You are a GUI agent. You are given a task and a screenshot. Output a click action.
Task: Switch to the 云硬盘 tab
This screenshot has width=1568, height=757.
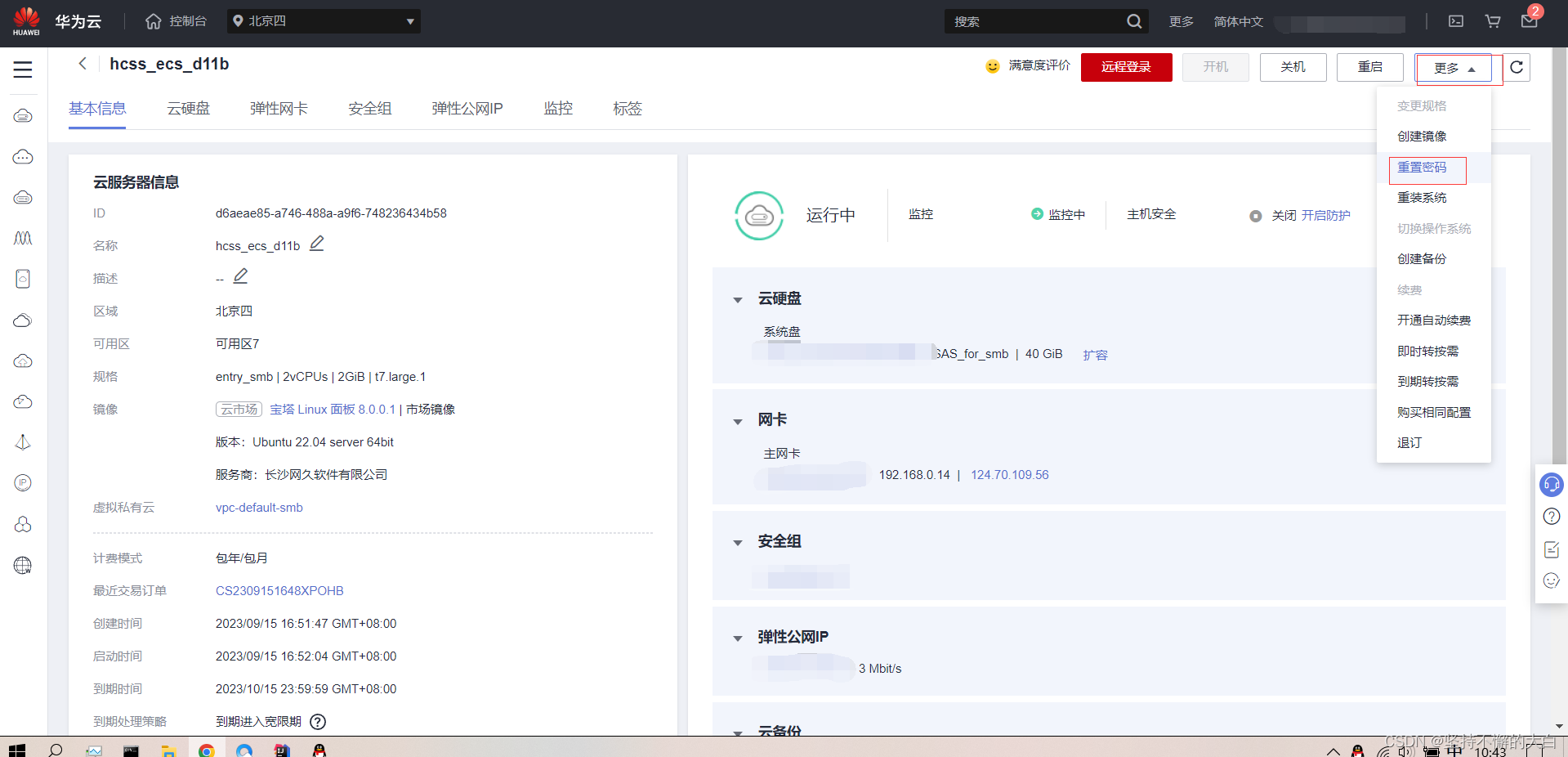pyautogui.click(x=188, y=108)
